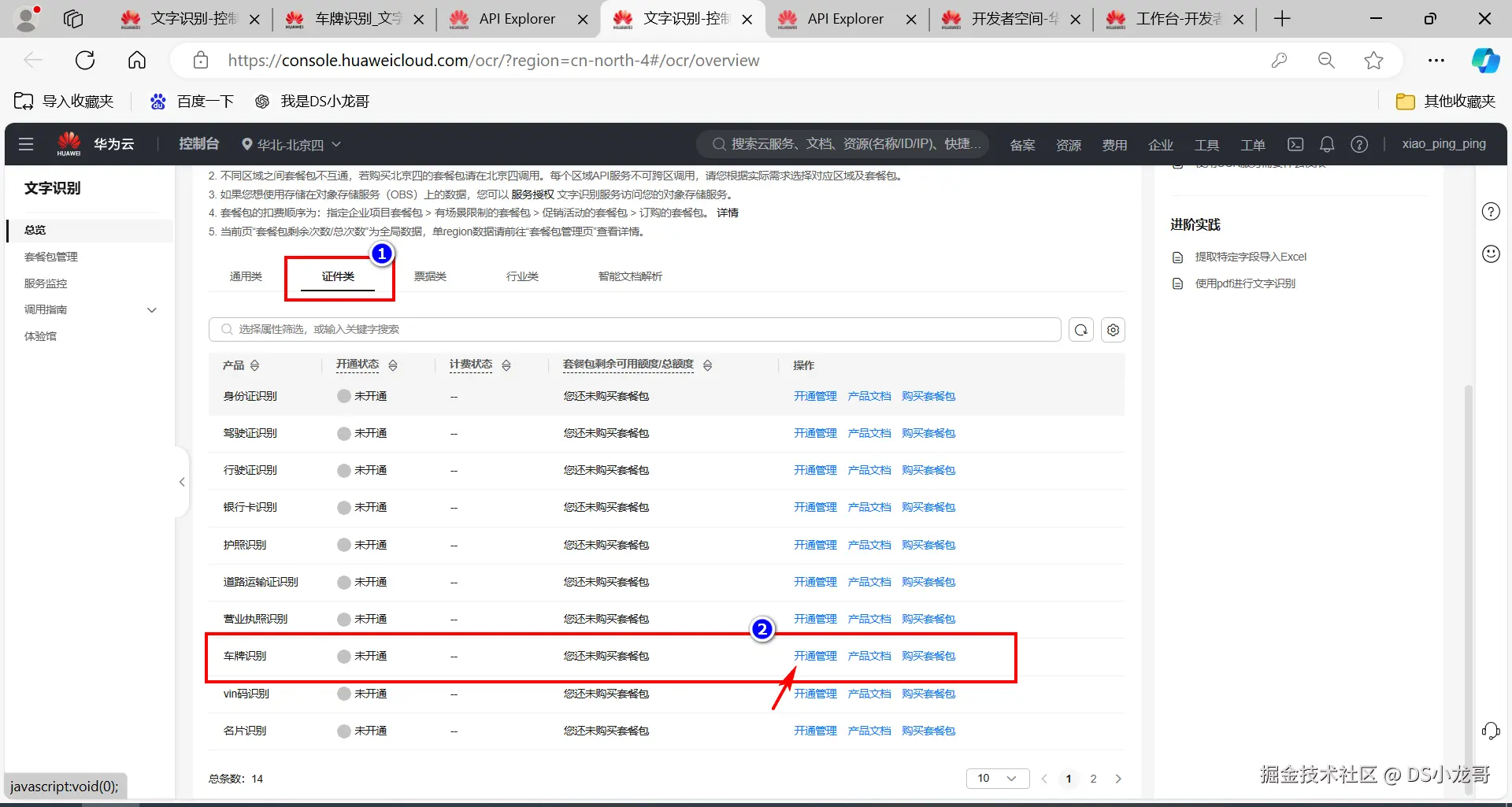Open 产品文档 for 护照识别
1512x807 pixels.
click(869, 545)
